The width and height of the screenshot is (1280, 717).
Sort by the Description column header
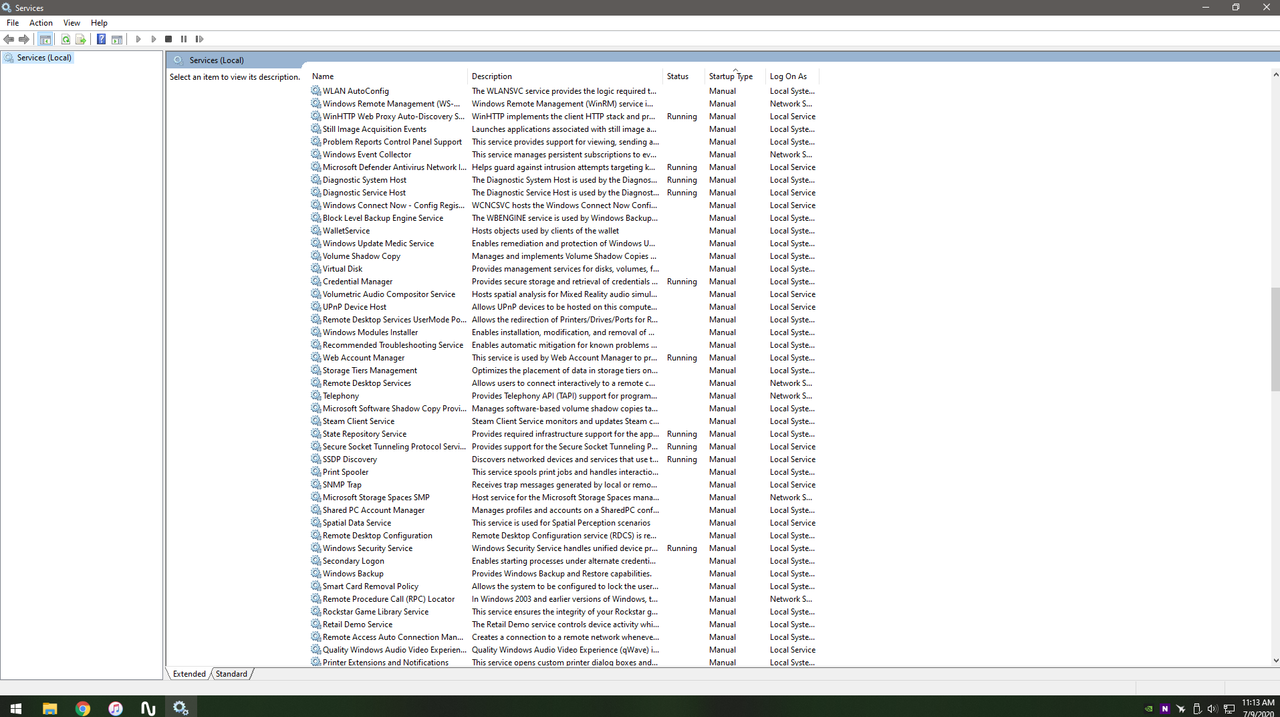pos(566,76)
